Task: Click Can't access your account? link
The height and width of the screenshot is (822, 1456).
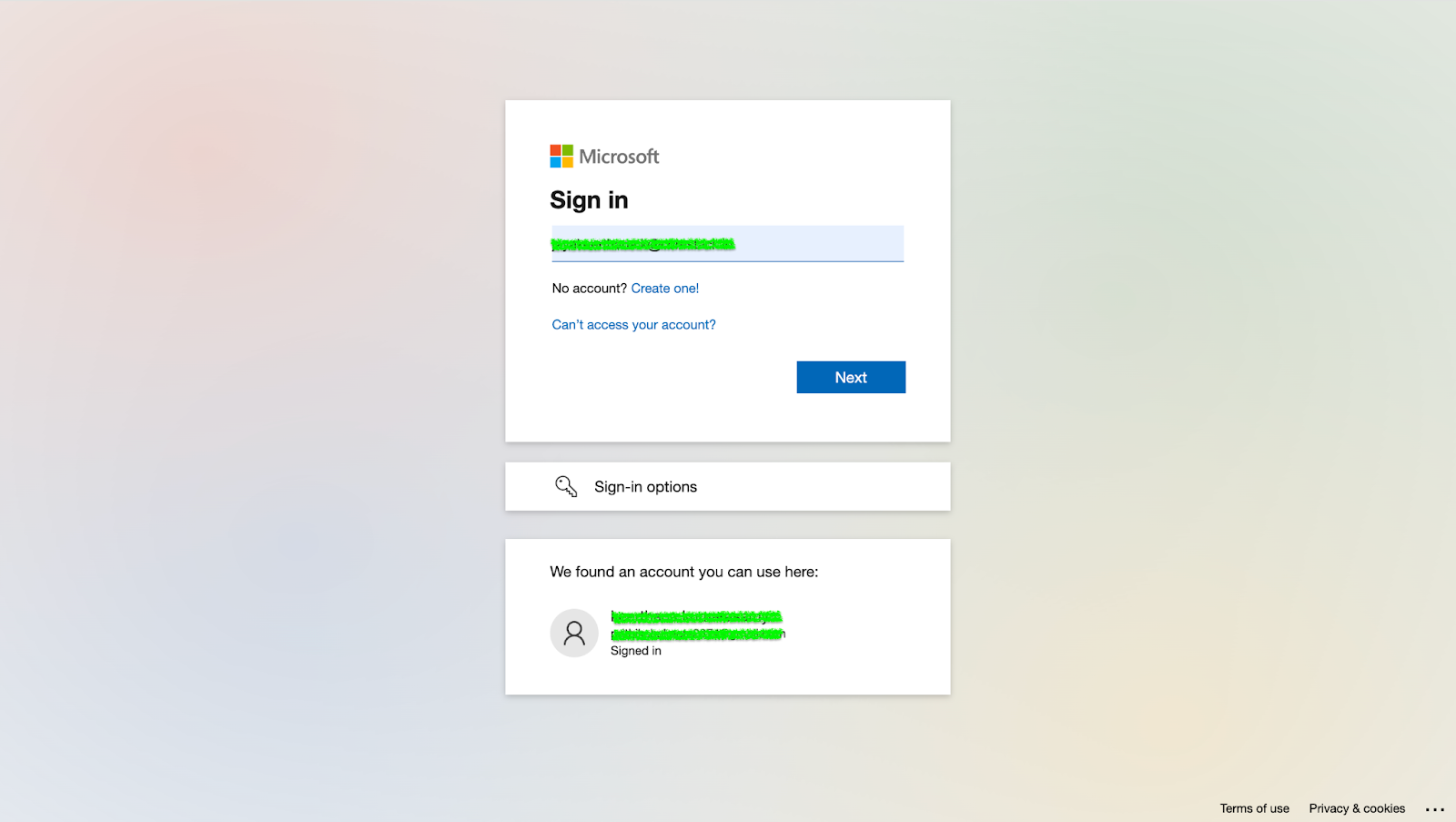Action: pyautogui.click(x=633, y=325)
